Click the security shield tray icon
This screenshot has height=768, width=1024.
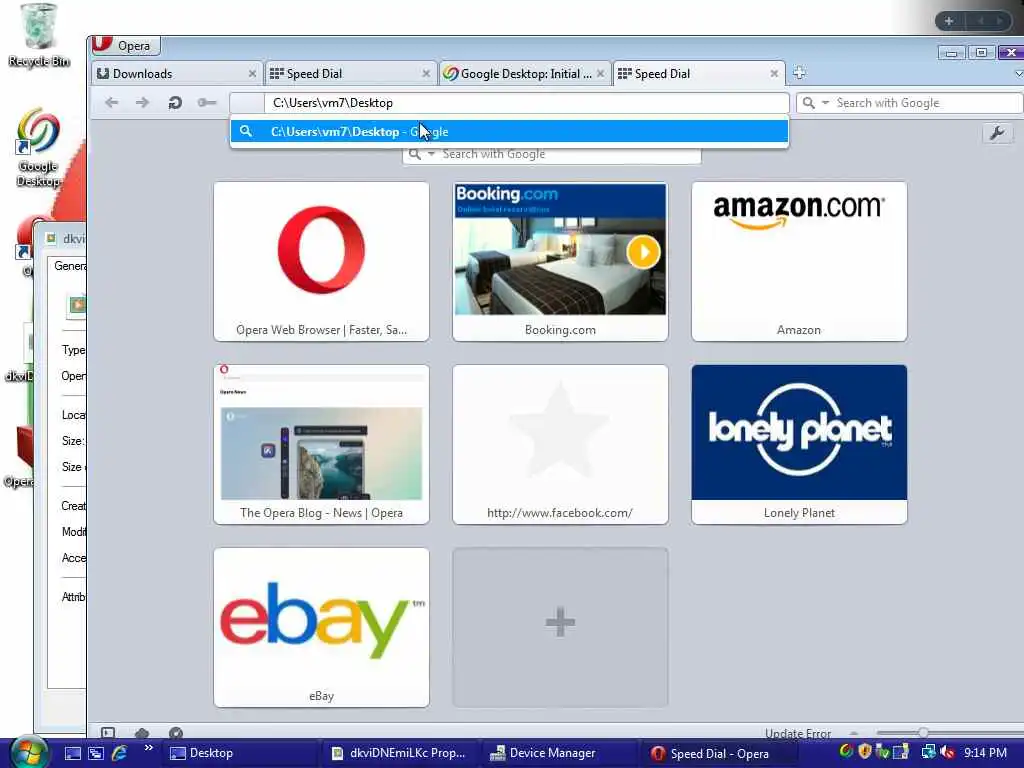click(865, 752)
